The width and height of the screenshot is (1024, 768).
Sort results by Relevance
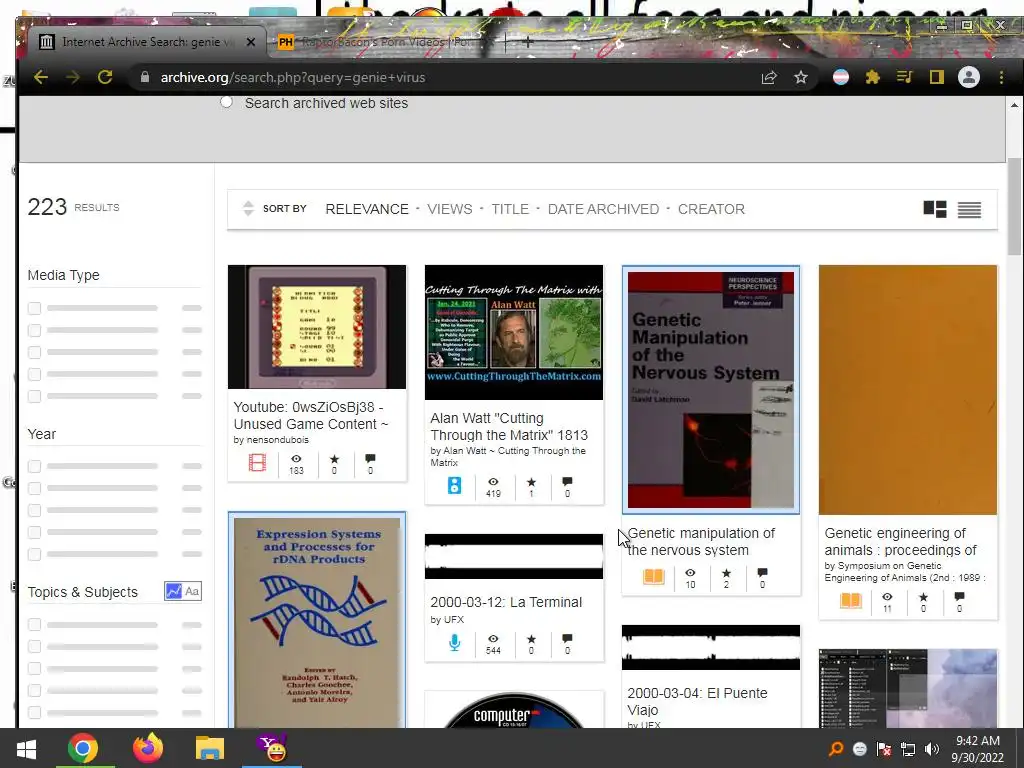point(367,209)
